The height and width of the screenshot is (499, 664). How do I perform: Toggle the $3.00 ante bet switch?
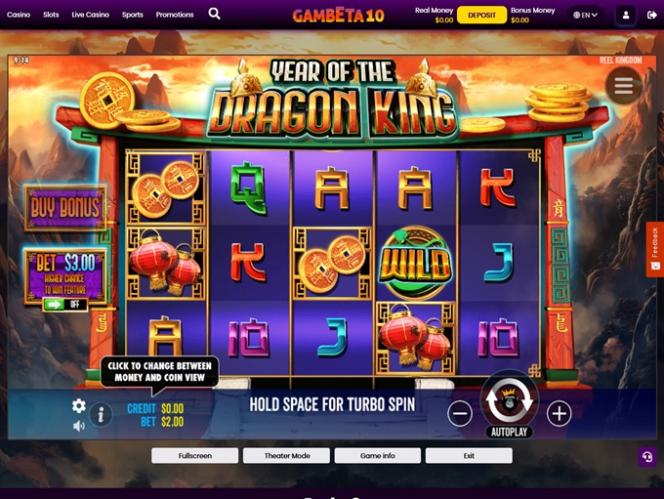pyautogui.click(x=65, y=304)
